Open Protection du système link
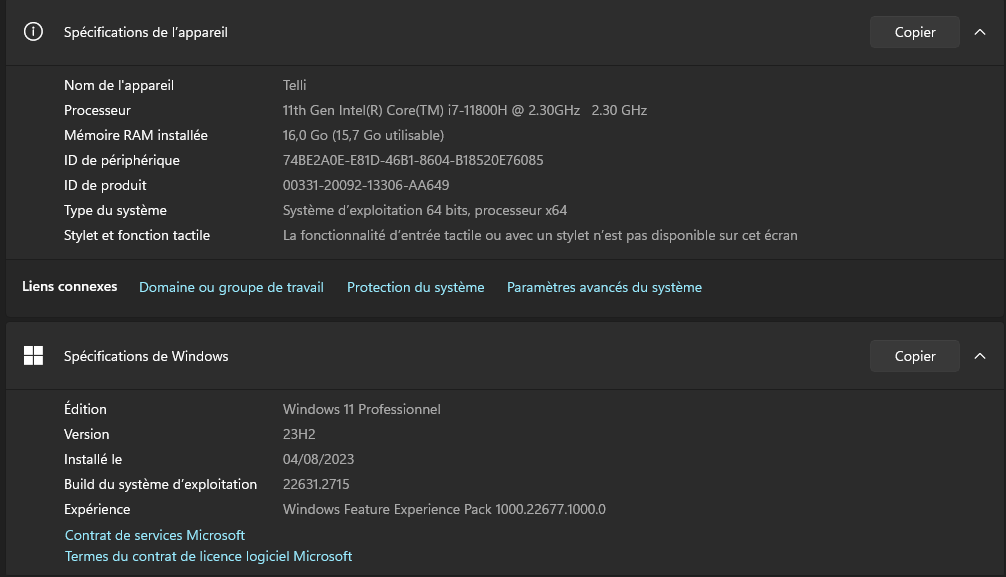1006x577 pixels. point(416,288)
